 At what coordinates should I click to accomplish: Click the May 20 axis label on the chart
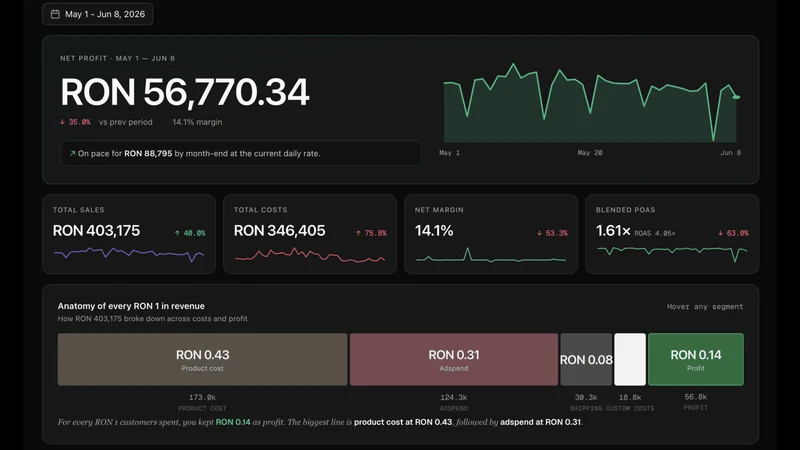tap(590, 153)
